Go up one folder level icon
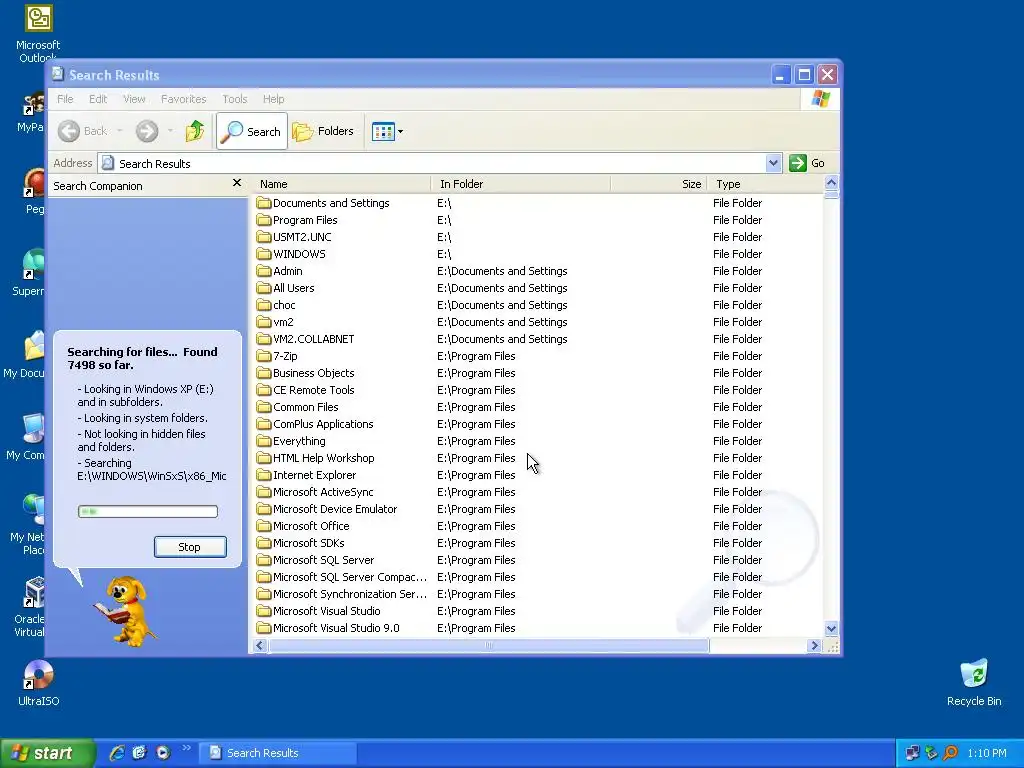Viewport: 1024px width, 768px height. [195, 131]
